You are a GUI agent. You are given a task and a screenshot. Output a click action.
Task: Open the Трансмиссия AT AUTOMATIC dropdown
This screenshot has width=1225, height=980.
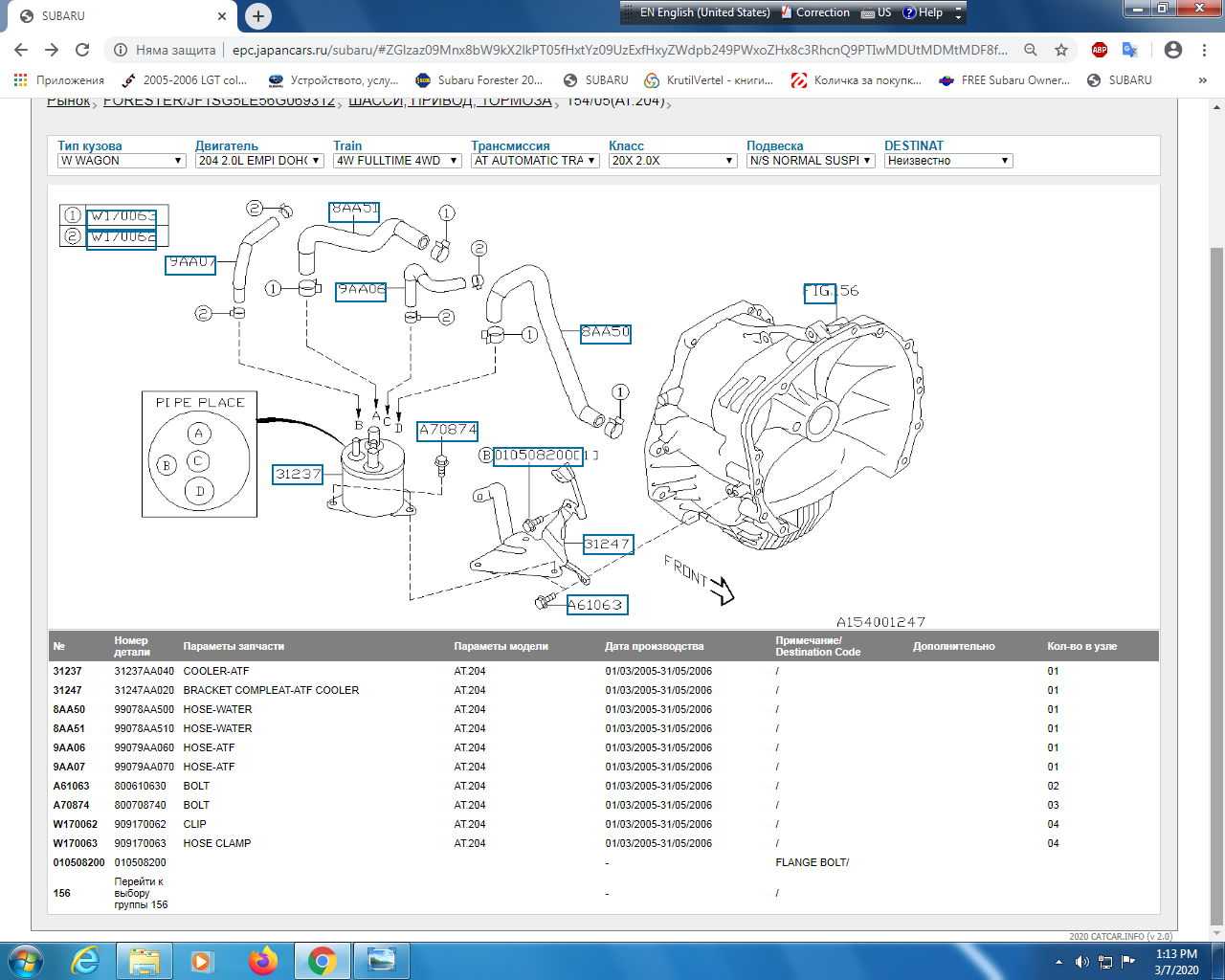tap(535, 161)
